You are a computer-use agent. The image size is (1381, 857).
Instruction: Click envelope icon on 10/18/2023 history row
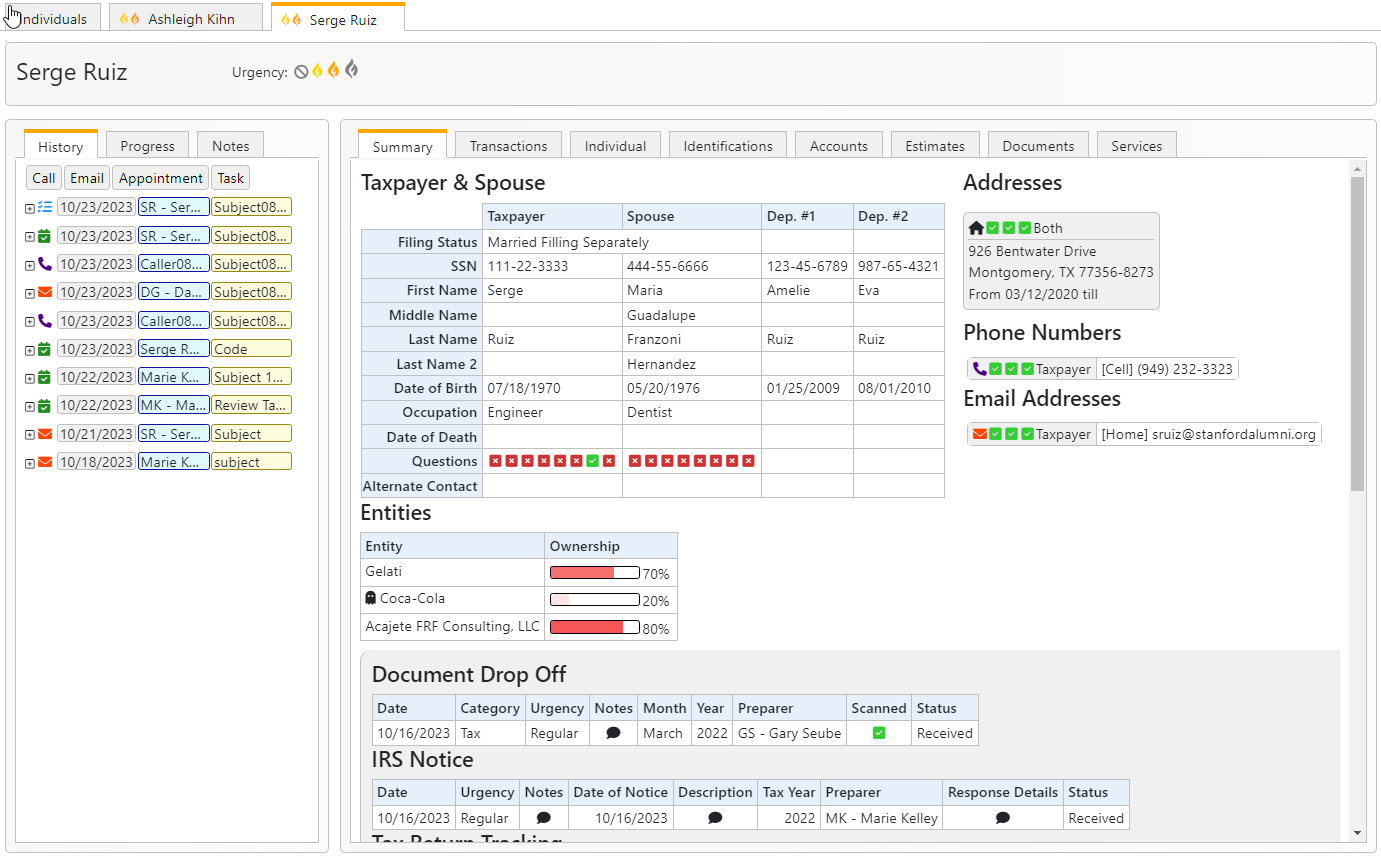(x=45, y=462)
